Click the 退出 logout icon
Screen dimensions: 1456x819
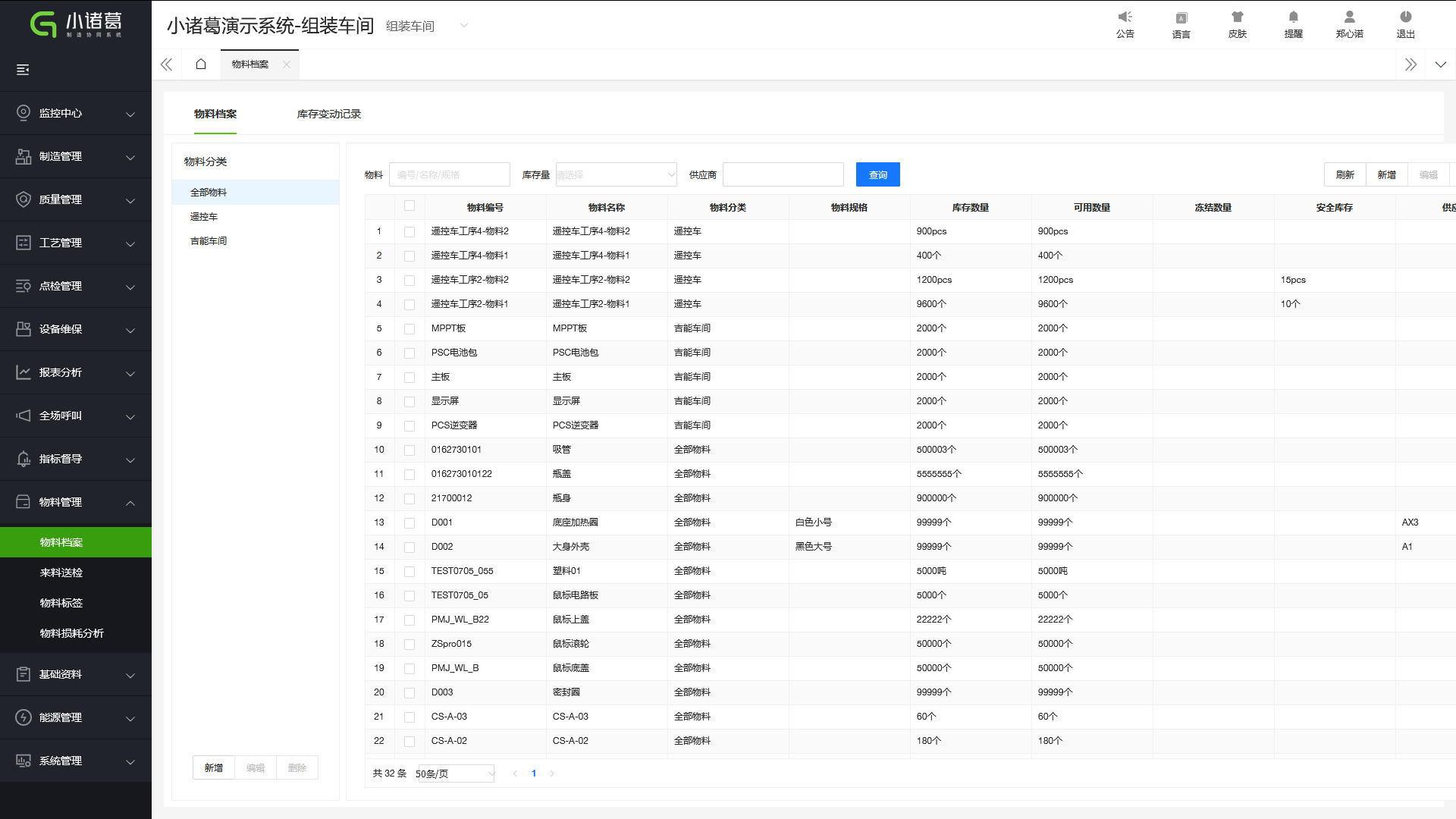pos(1405,24)
